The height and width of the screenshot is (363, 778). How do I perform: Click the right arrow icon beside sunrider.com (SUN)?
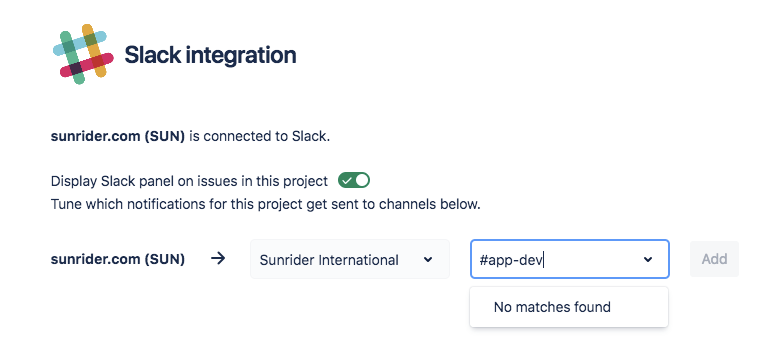click(218, 258)
